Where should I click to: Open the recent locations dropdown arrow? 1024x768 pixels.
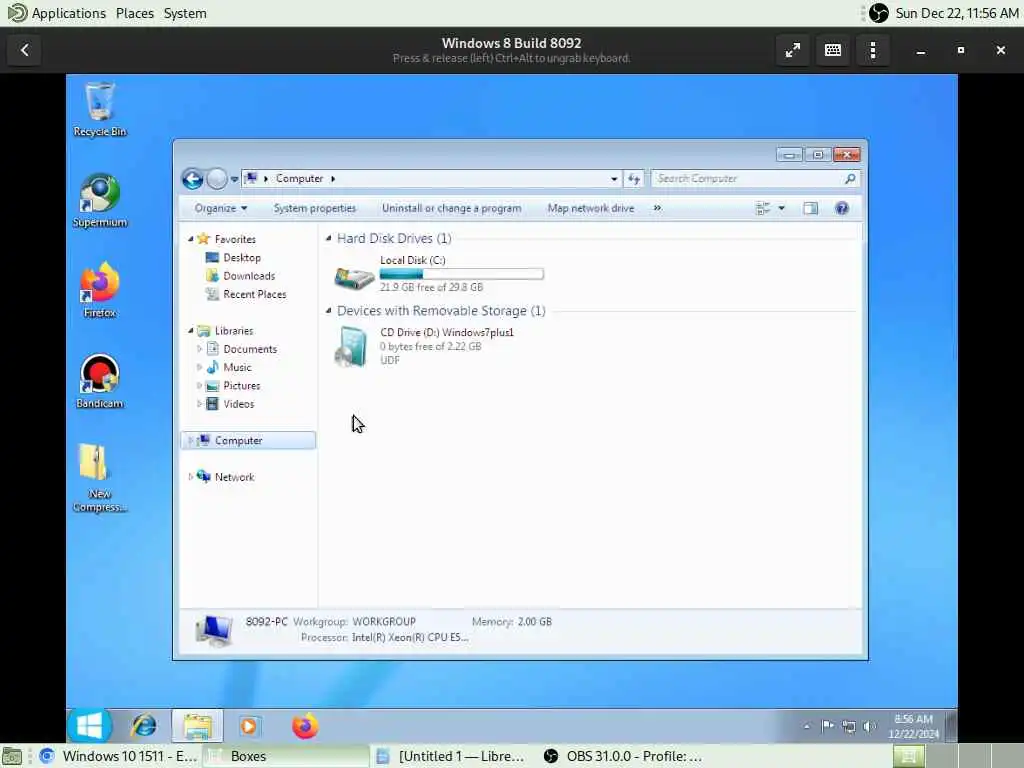tap(234, 179)
